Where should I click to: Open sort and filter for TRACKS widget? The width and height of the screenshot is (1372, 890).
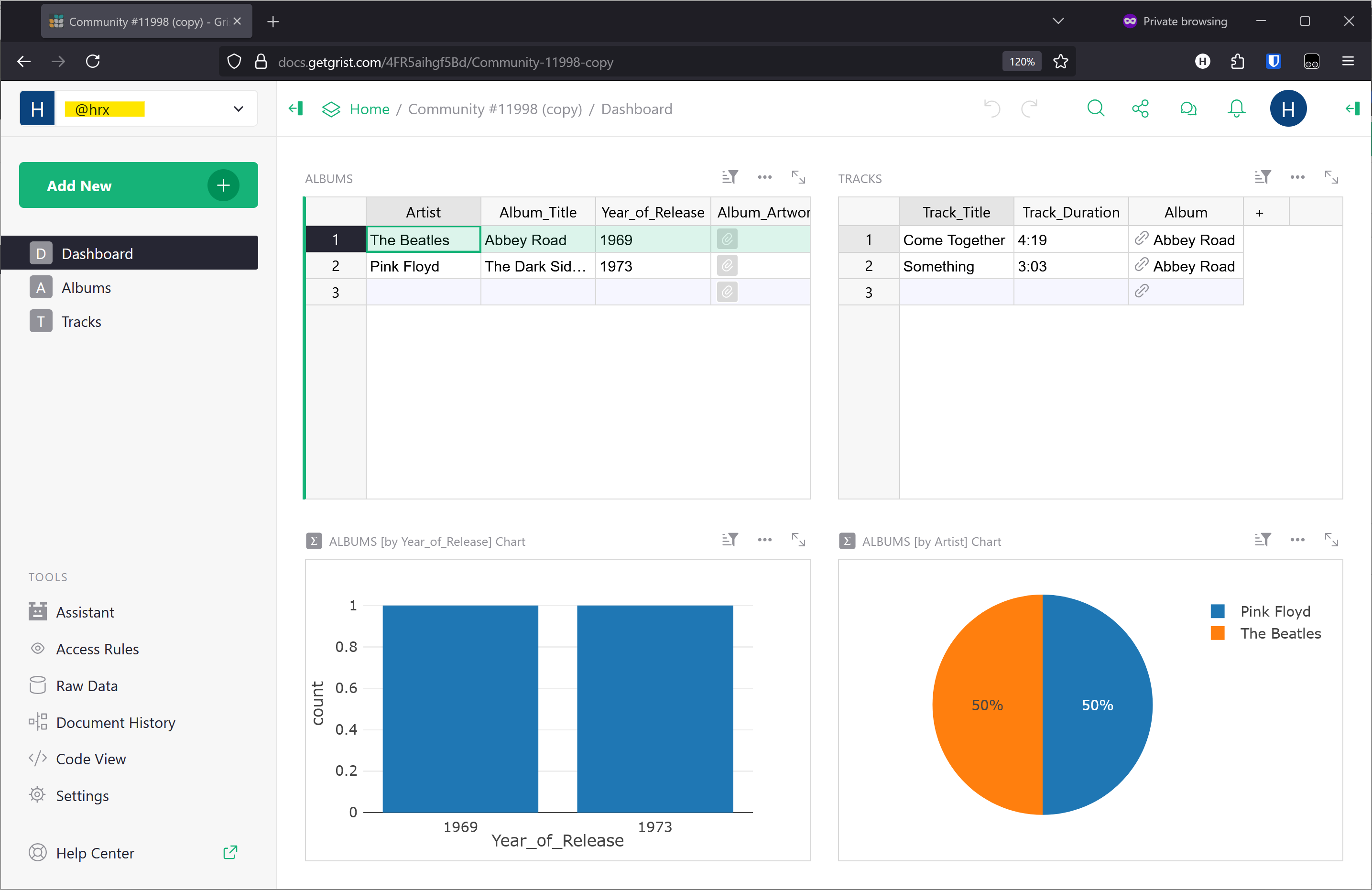pyautogui.click(x=1263, y=177)
